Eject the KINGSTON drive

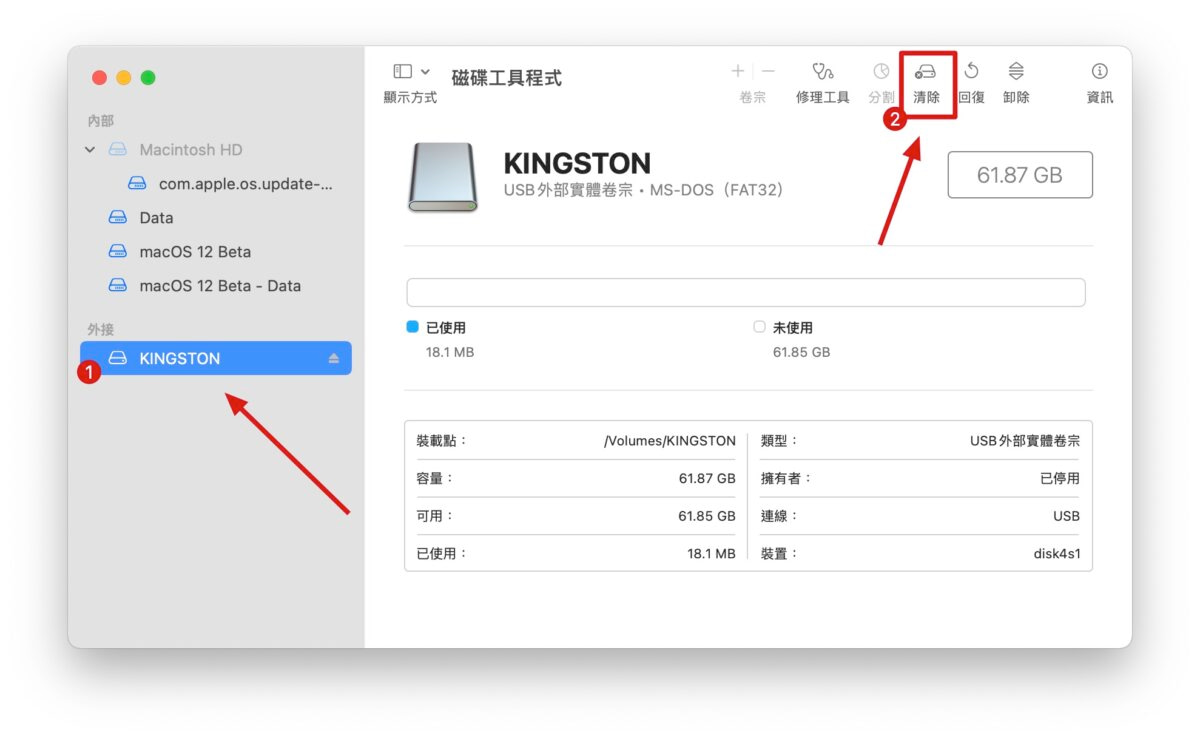334,359
